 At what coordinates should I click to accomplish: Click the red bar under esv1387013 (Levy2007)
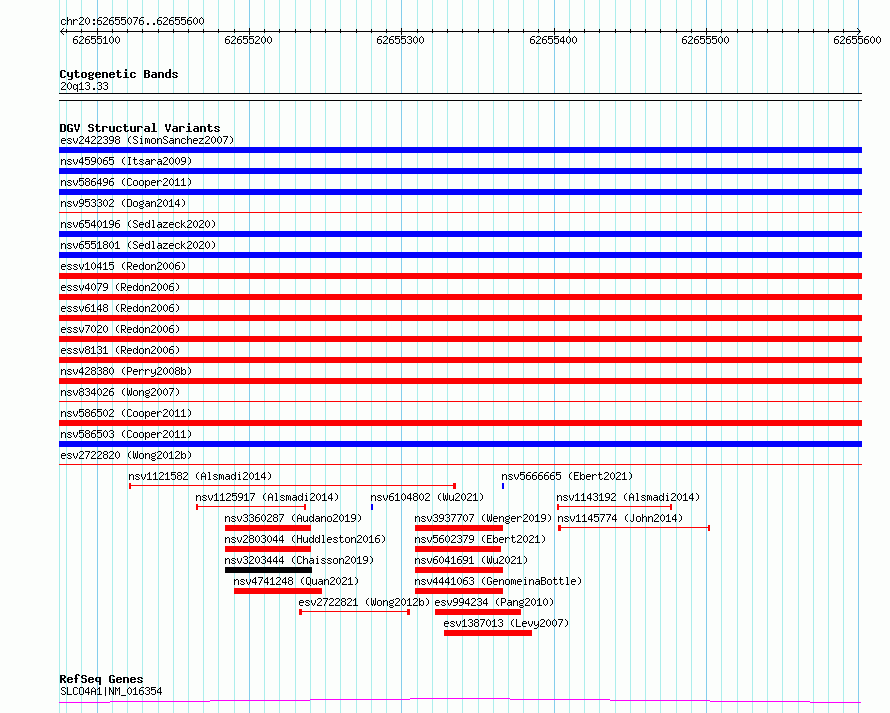(488, 633)
